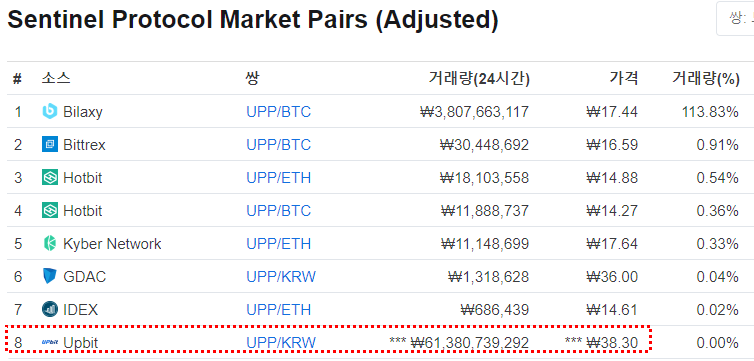Viewport: 754px width, 361px height.
Task: Click the Upbit logo icon
Action: (x=50, y=343)
